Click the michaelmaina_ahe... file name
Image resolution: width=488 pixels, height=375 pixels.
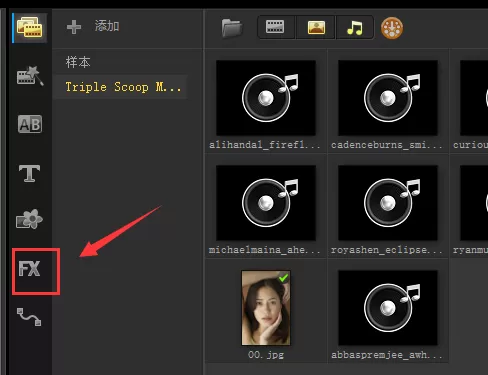(265, 250)
